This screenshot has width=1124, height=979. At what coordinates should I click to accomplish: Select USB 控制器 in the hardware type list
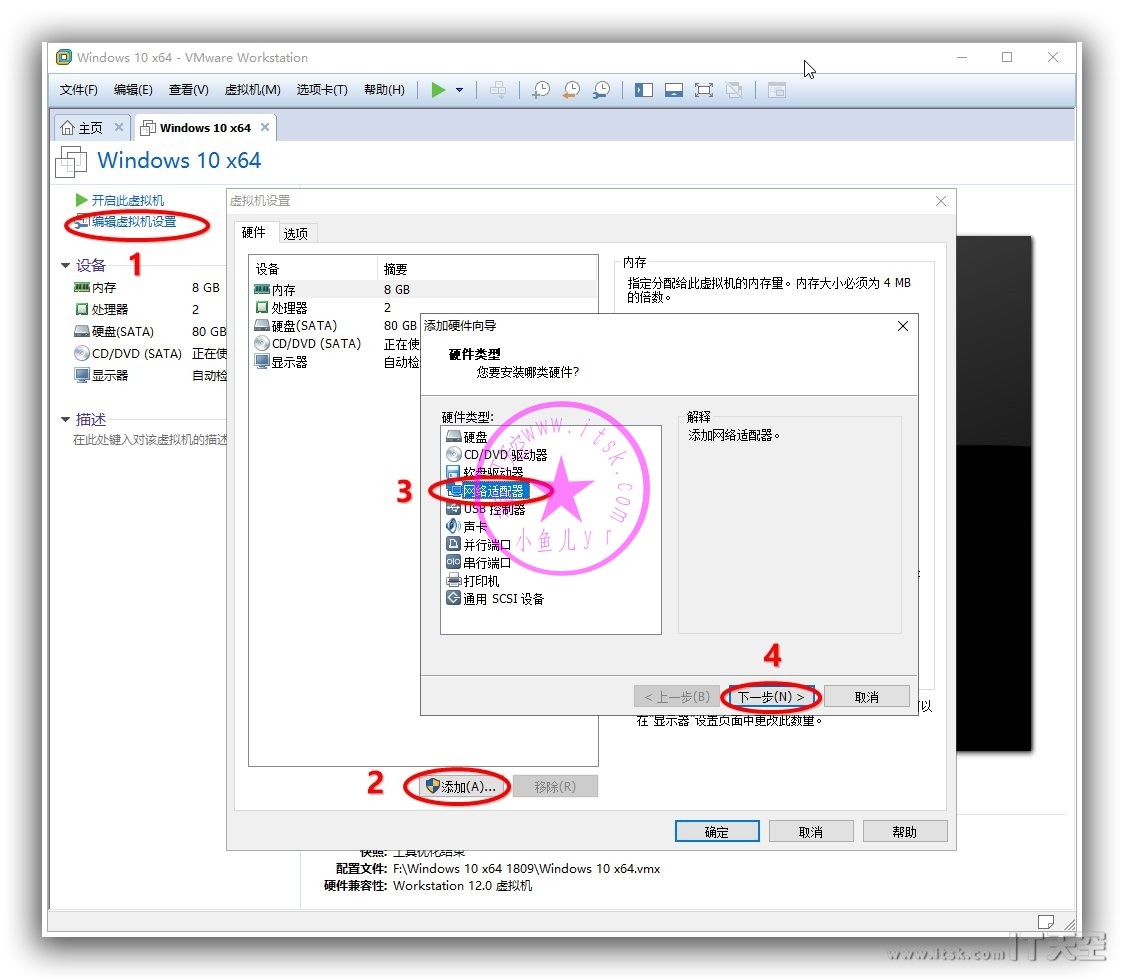click(486, 509)
